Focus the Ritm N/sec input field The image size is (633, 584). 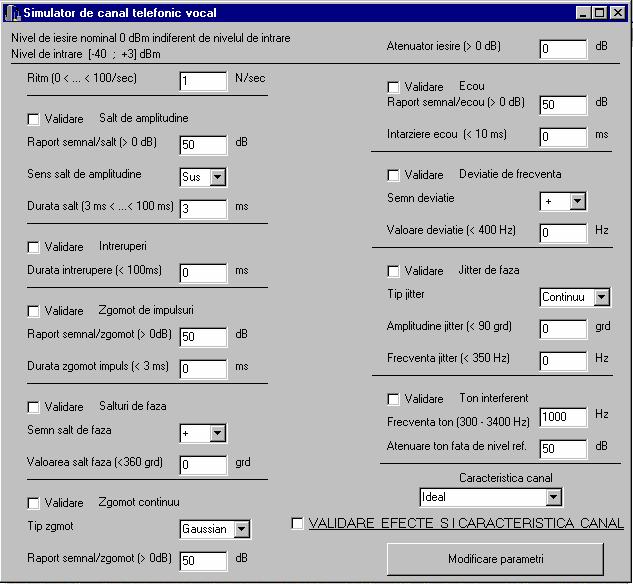pyautogui.click(x=203, y=81)
